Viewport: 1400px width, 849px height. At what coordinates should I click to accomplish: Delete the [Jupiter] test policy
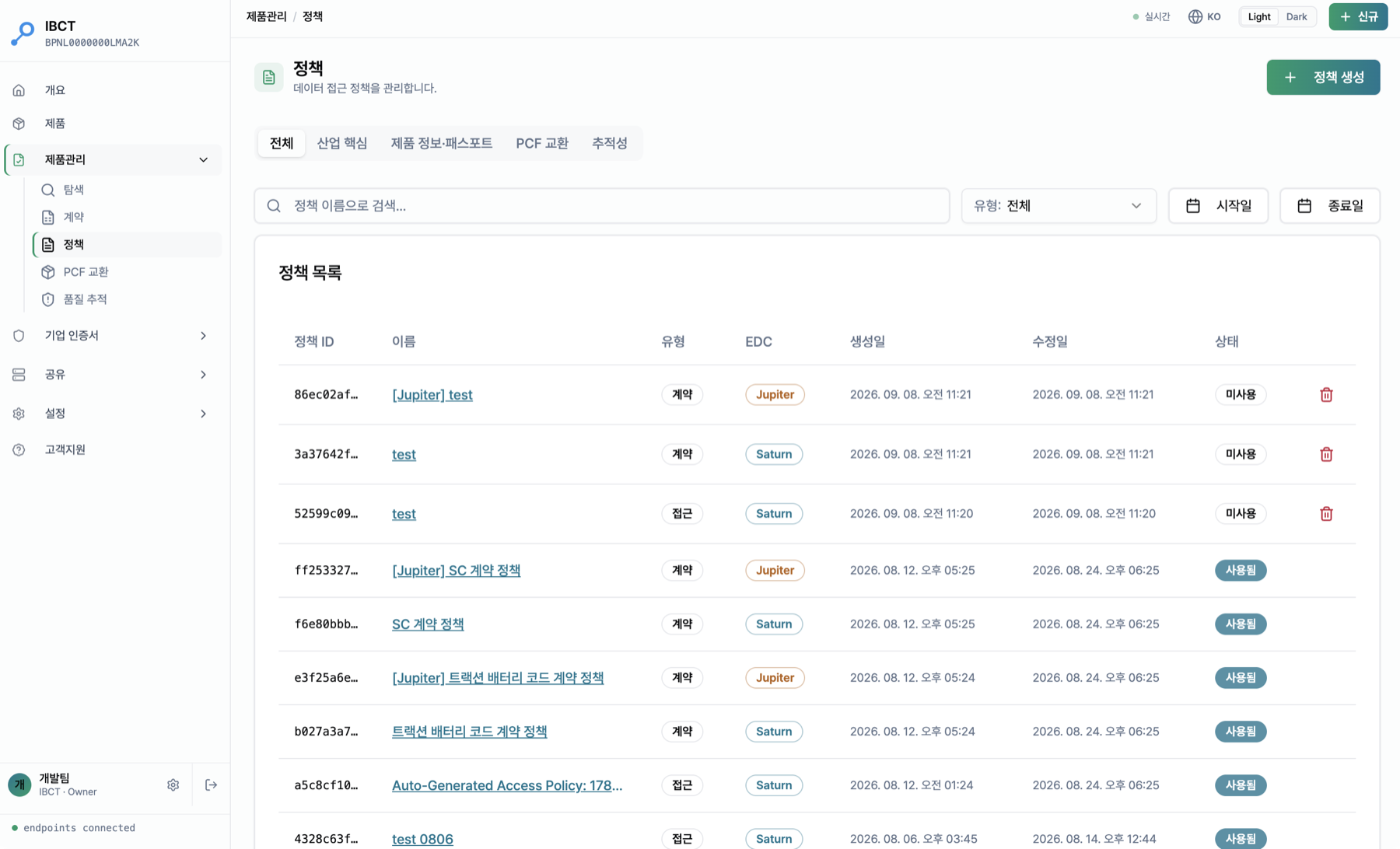pos(1326,395)
